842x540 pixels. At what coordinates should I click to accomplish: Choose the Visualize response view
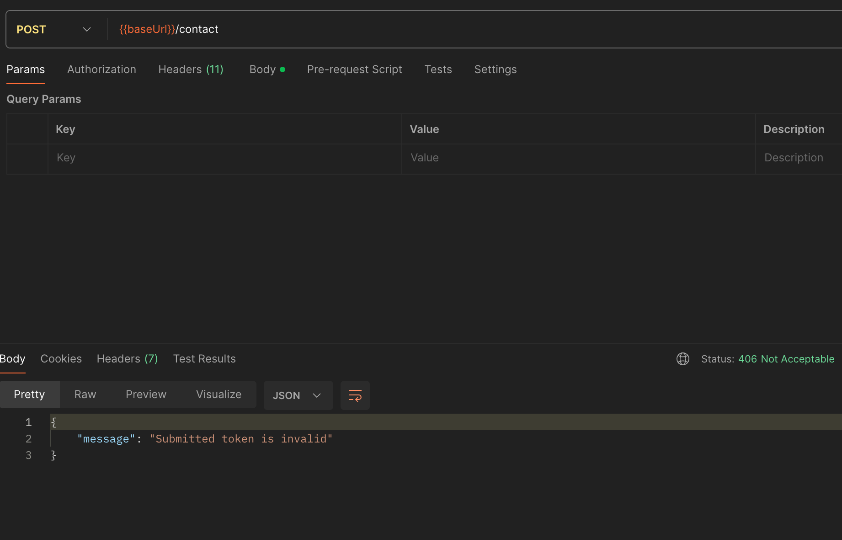[219, 395]
